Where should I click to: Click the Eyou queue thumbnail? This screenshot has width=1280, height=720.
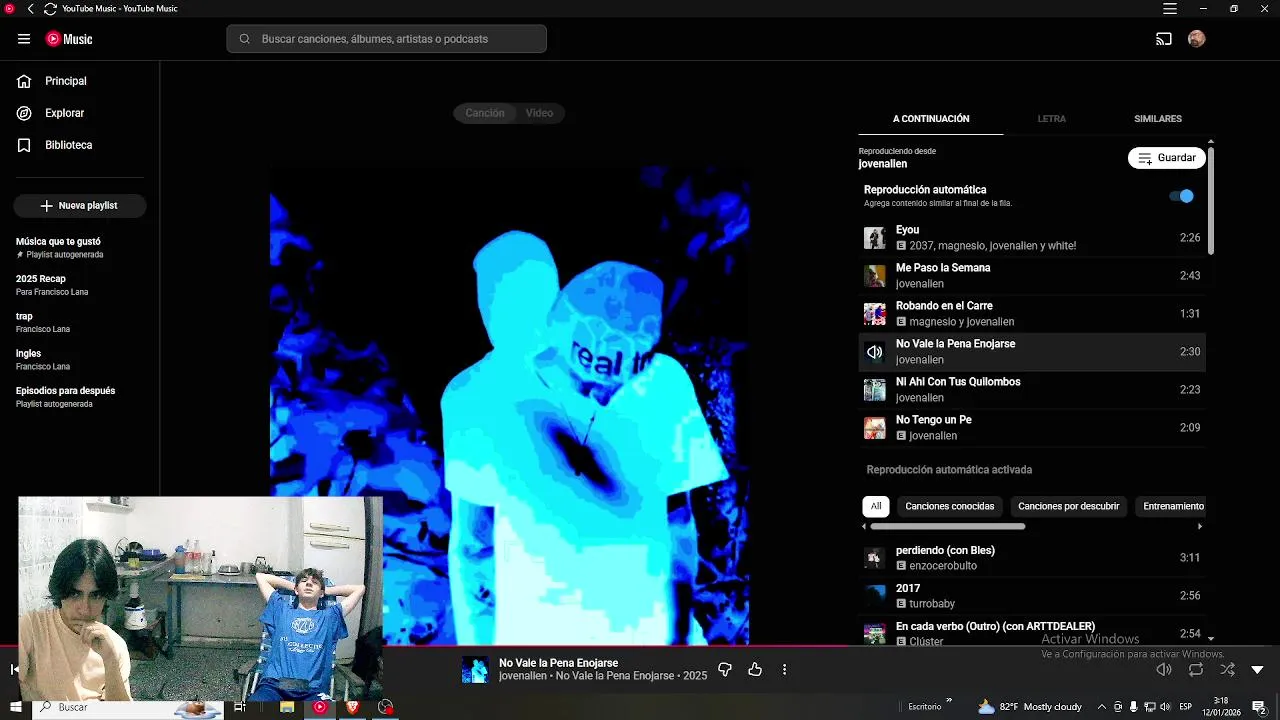(875, 238)
